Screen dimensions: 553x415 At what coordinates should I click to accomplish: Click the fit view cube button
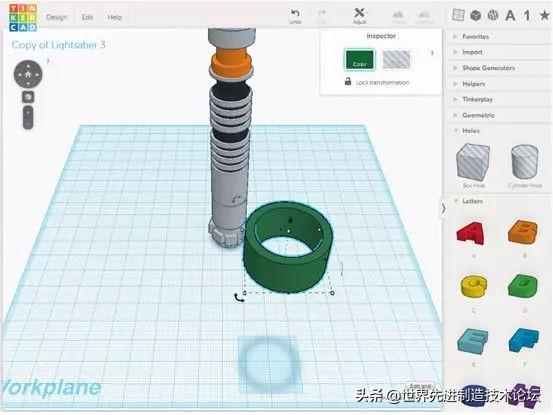pos(28,97)
